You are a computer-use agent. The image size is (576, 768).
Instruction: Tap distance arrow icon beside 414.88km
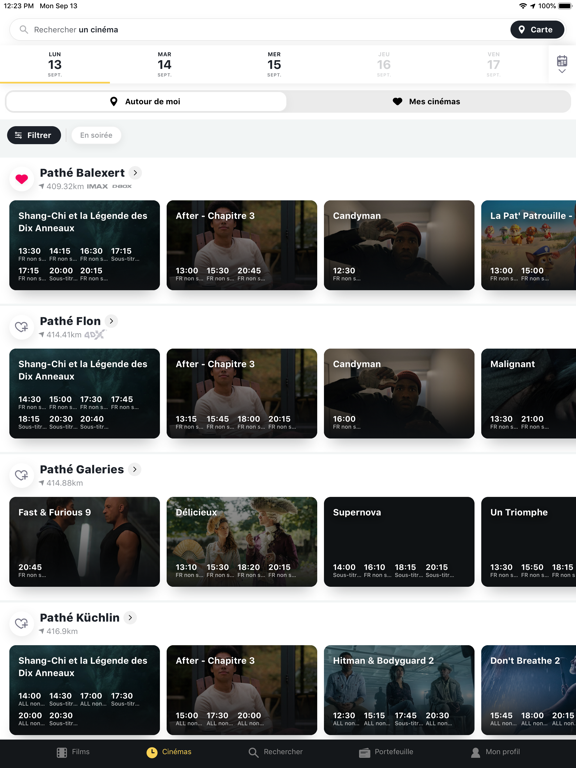tap(42, 483)
